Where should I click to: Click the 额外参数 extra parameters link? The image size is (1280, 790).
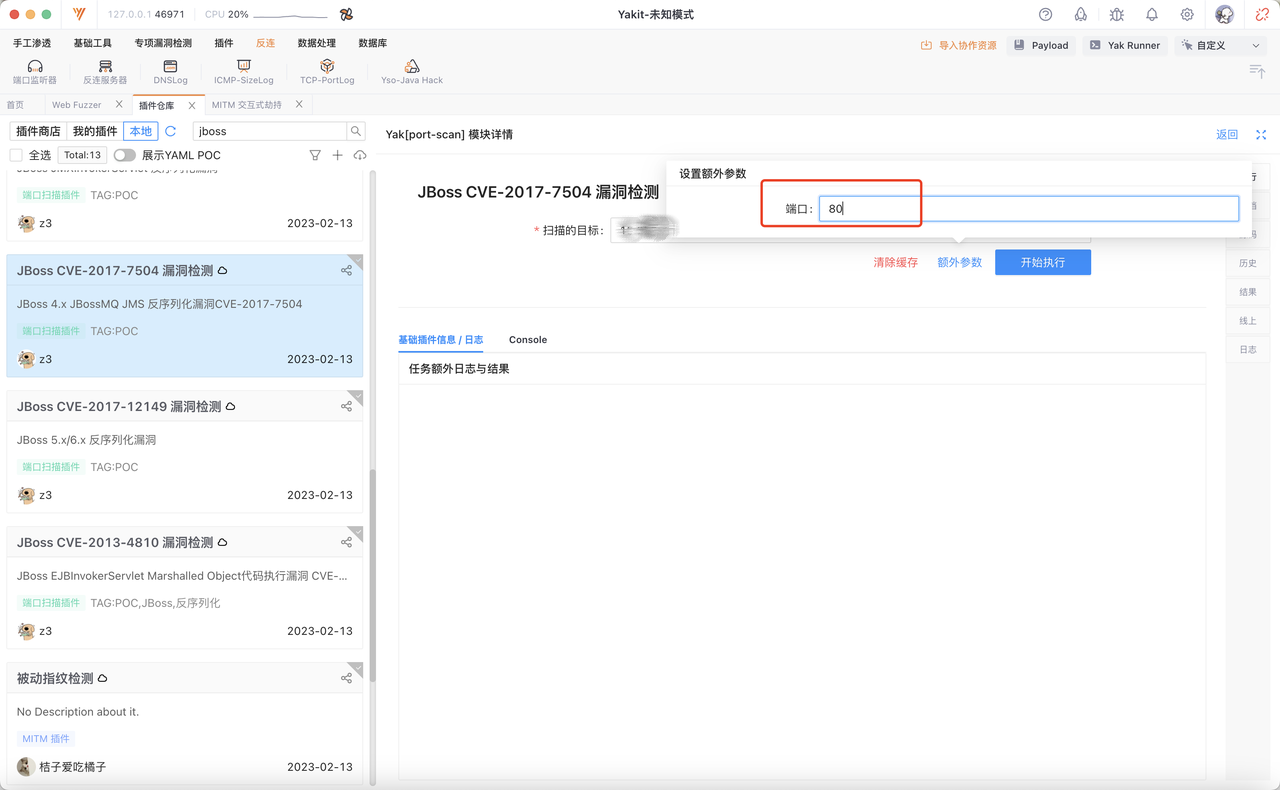coord(960,262)
